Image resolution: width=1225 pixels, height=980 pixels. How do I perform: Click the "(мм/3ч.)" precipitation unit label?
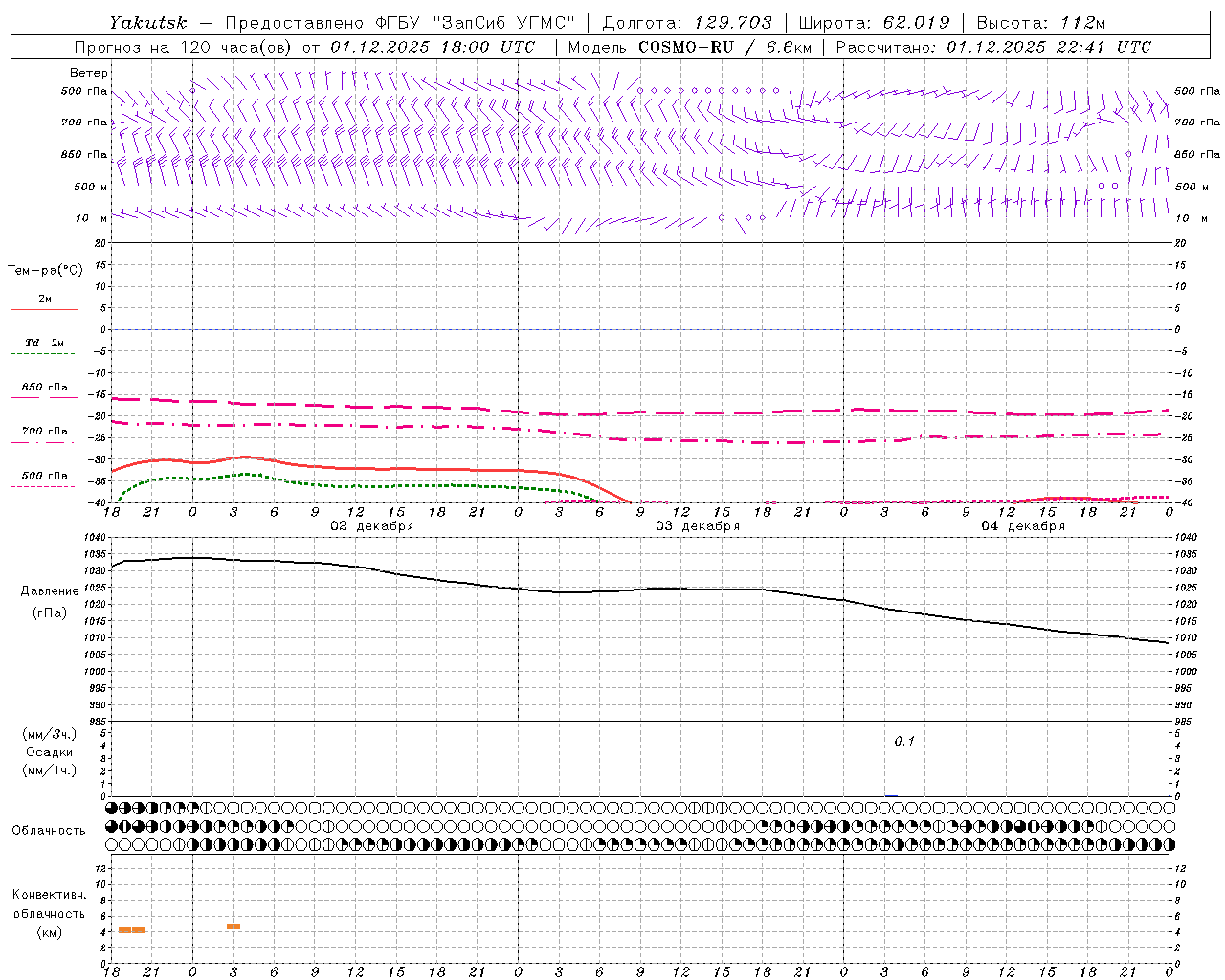click(50, 734)
